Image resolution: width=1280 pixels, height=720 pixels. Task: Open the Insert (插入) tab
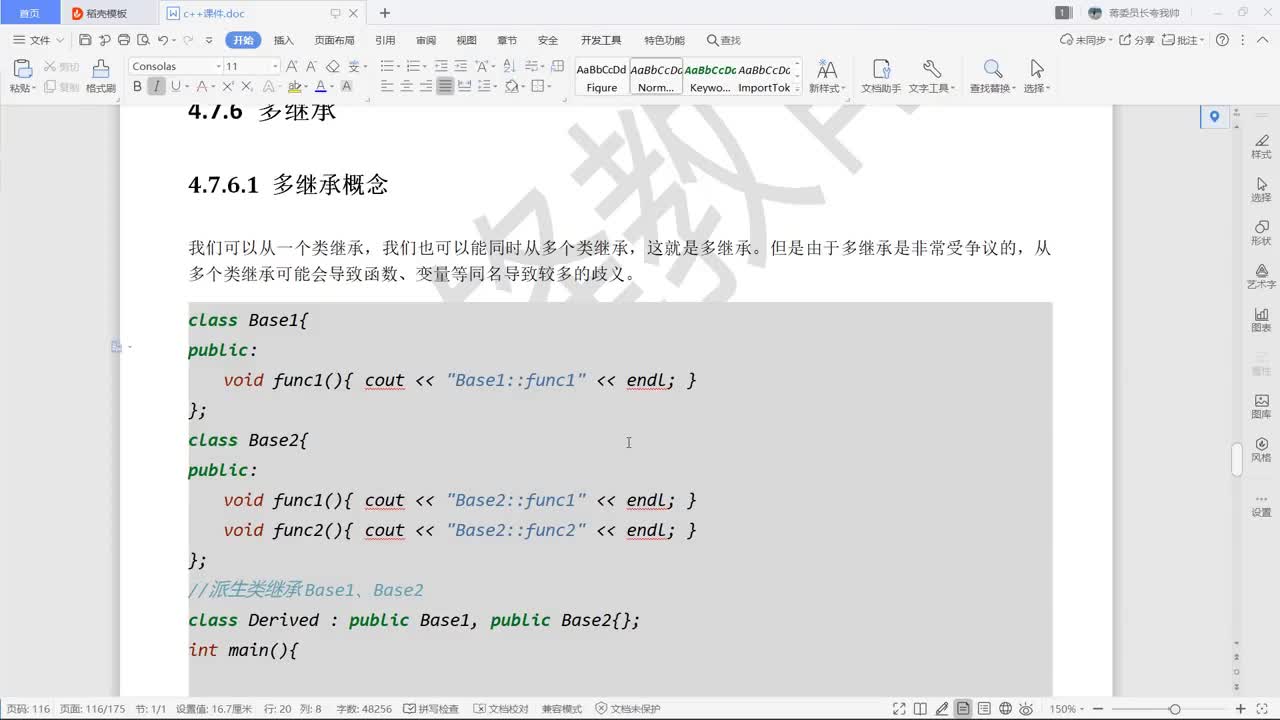point(284,40)
